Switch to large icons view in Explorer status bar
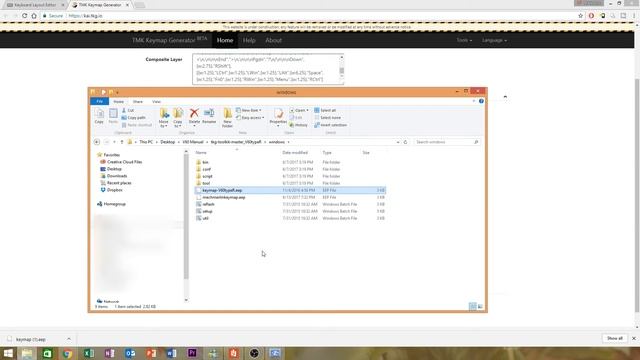This screenshot has height=360, width=640. [x=480, y=307]
